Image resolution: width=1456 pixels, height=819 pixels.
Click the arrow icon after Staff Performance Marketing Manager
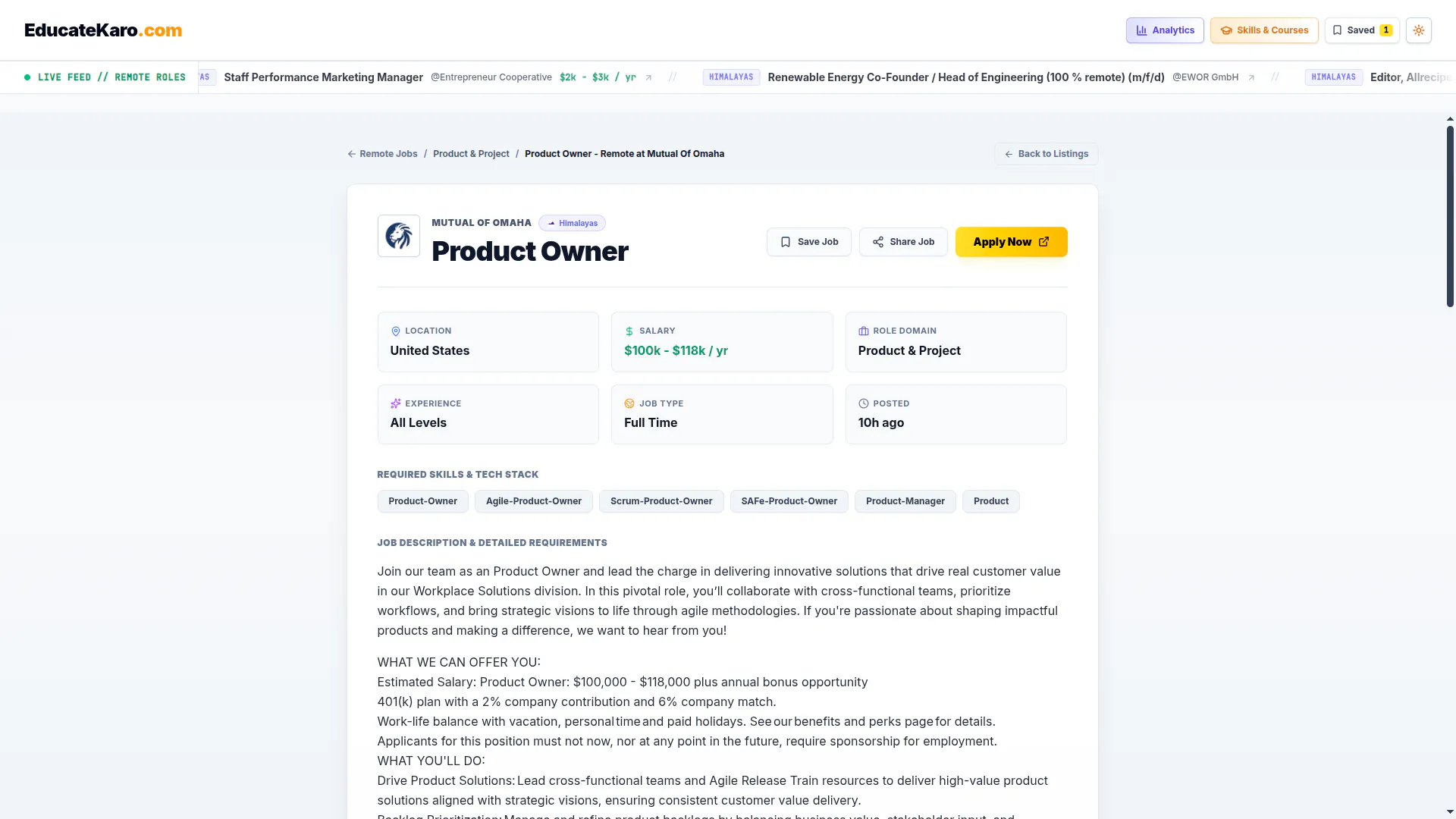point(648,77)
